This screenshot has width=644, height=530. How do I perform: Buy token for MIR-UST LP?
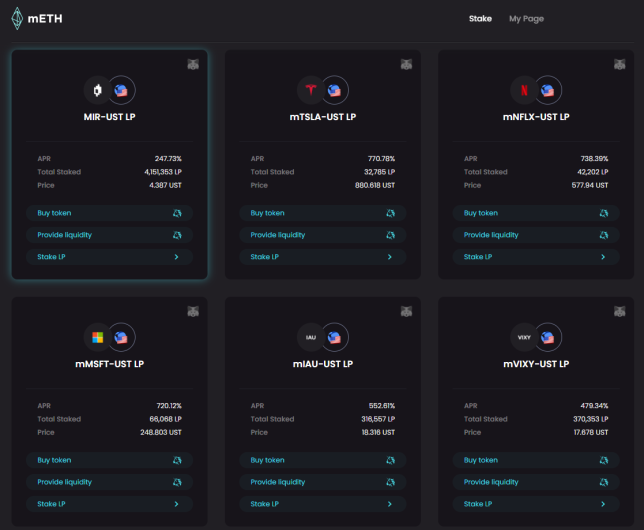click(x=109, y=213)
